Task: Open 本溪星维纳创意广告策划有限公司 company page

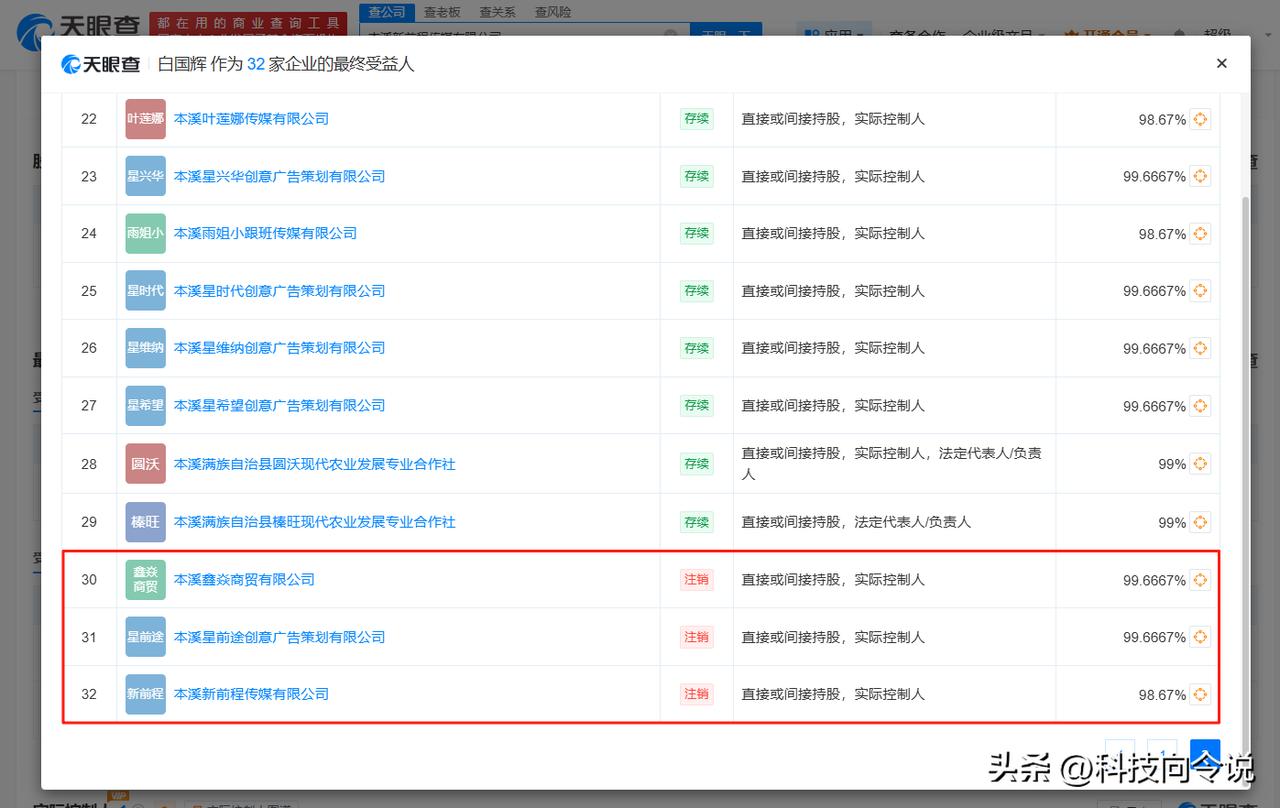Action: [279, 348]
